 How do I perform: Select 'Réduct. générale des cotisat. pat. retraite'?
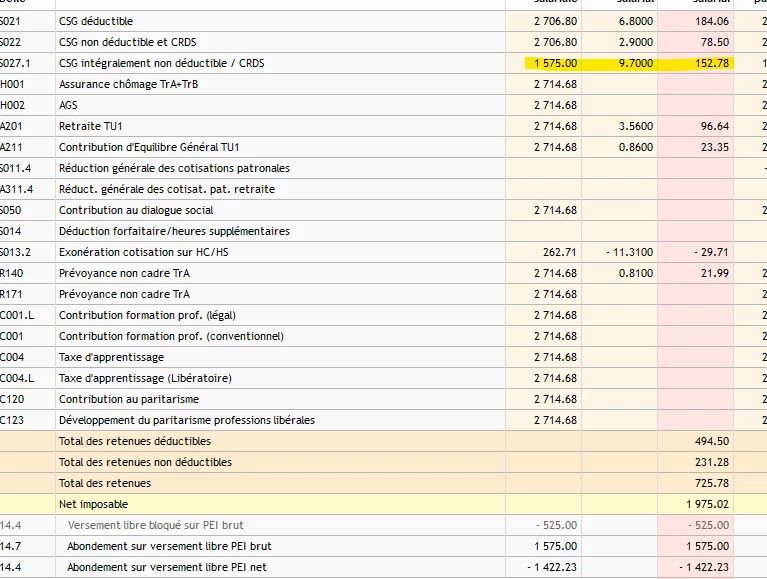[167, 189]
